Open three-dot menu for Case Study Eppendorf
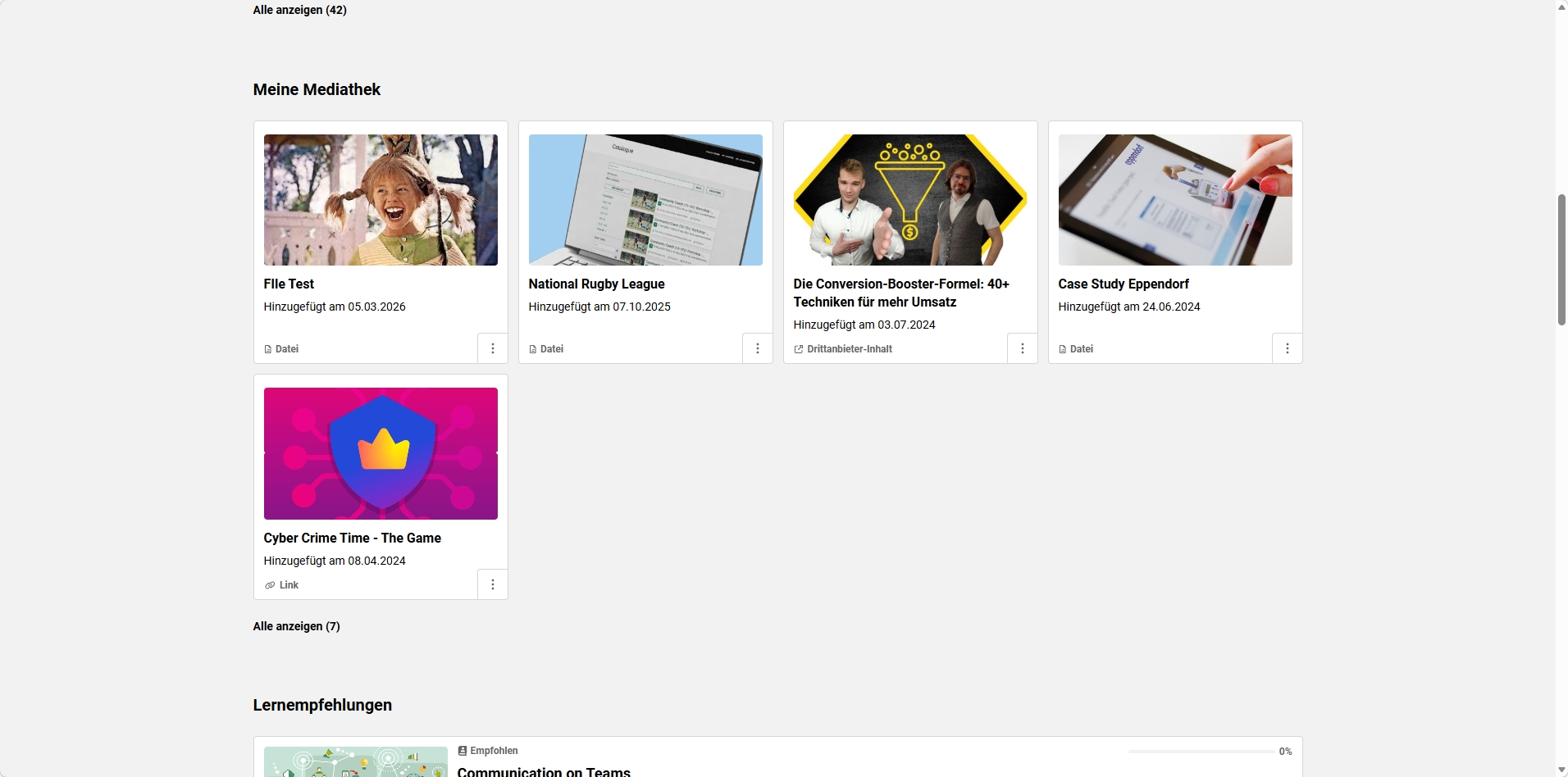The width and height of the screenshot is (1568, 777). tap(1288, 348)
